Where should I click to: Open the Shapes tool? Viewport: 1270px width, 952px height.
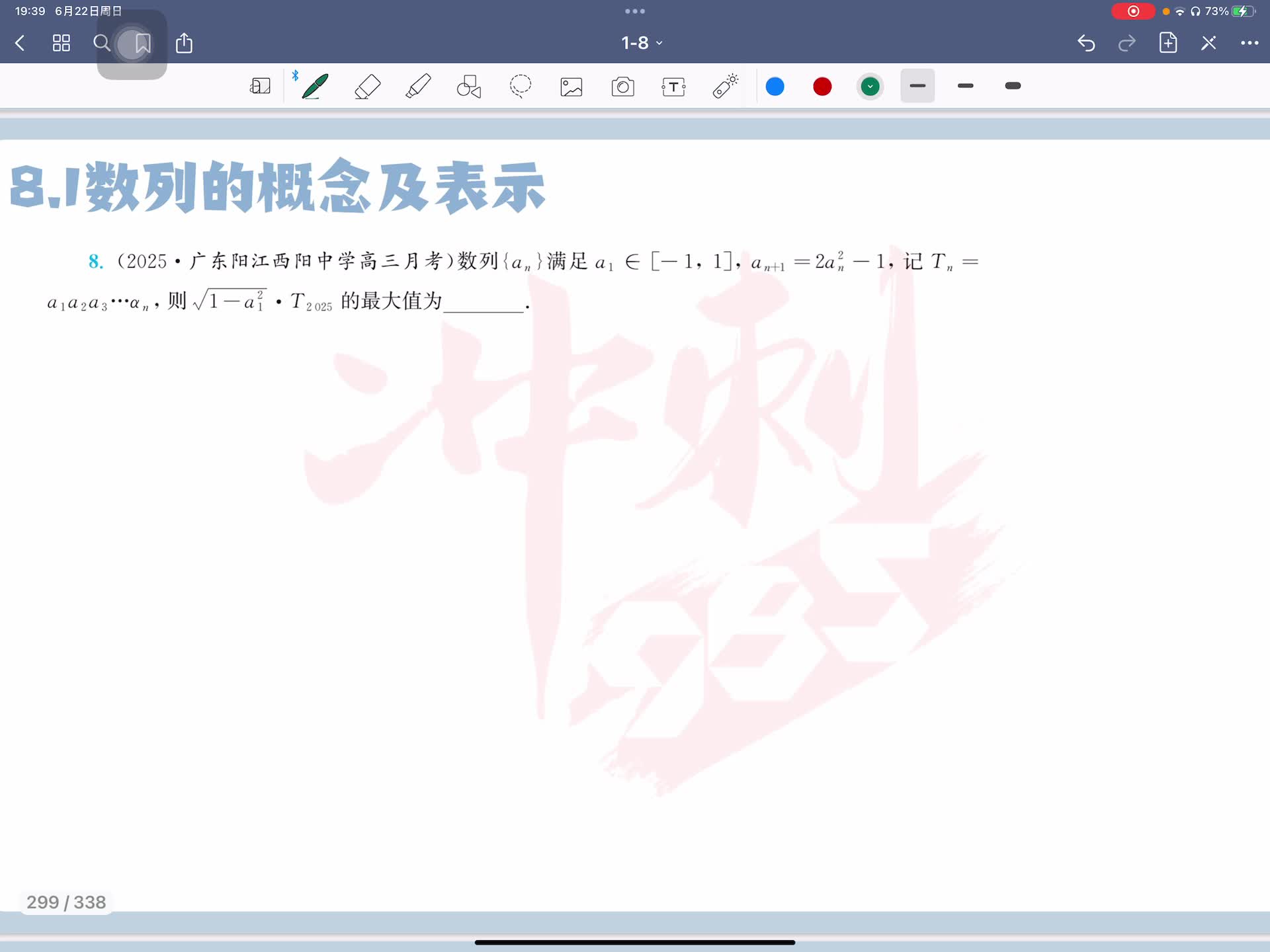469,87
